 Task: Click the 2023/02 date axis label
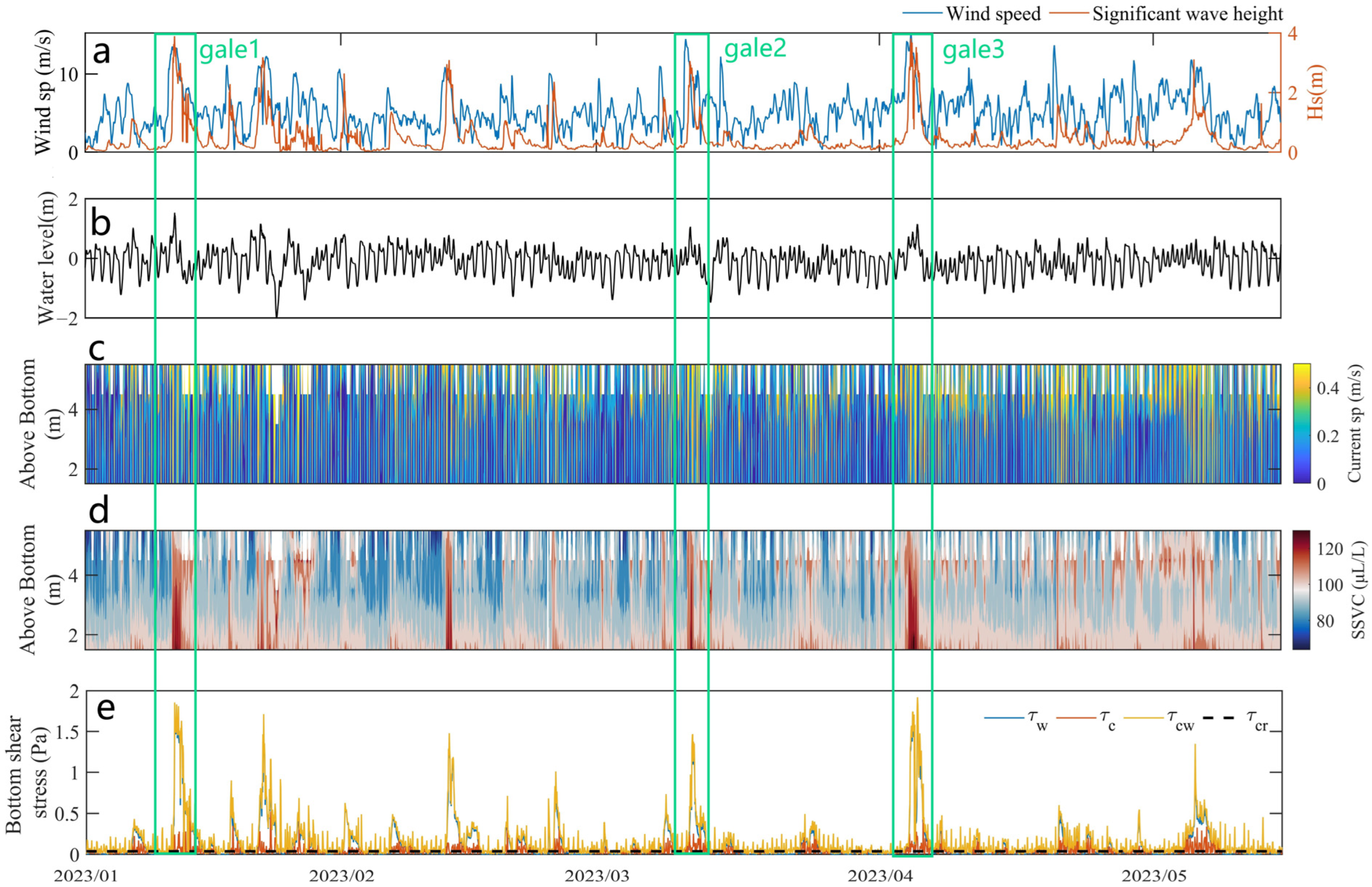[341, 876]
